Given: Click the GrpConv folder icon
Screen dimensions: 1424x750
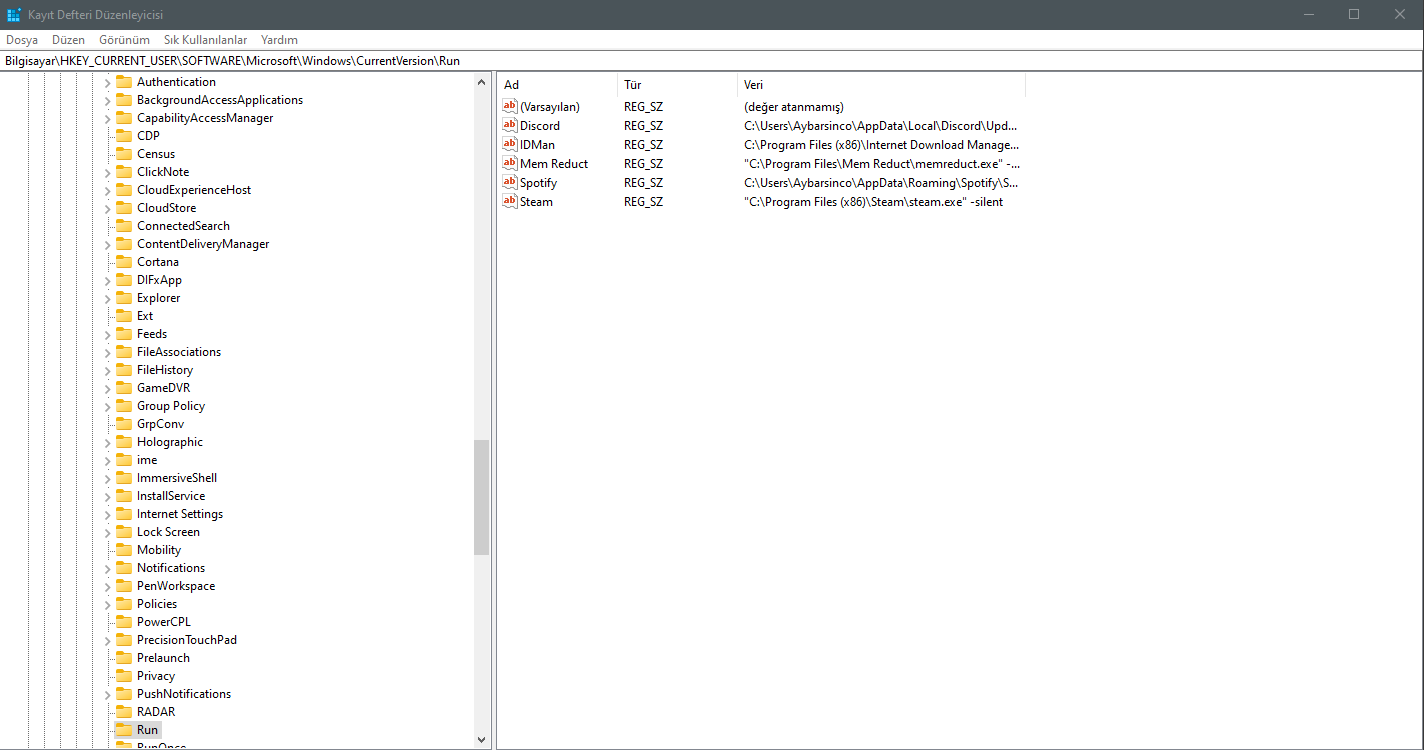Looking at the screenshot, I should (x=124, y=424).
